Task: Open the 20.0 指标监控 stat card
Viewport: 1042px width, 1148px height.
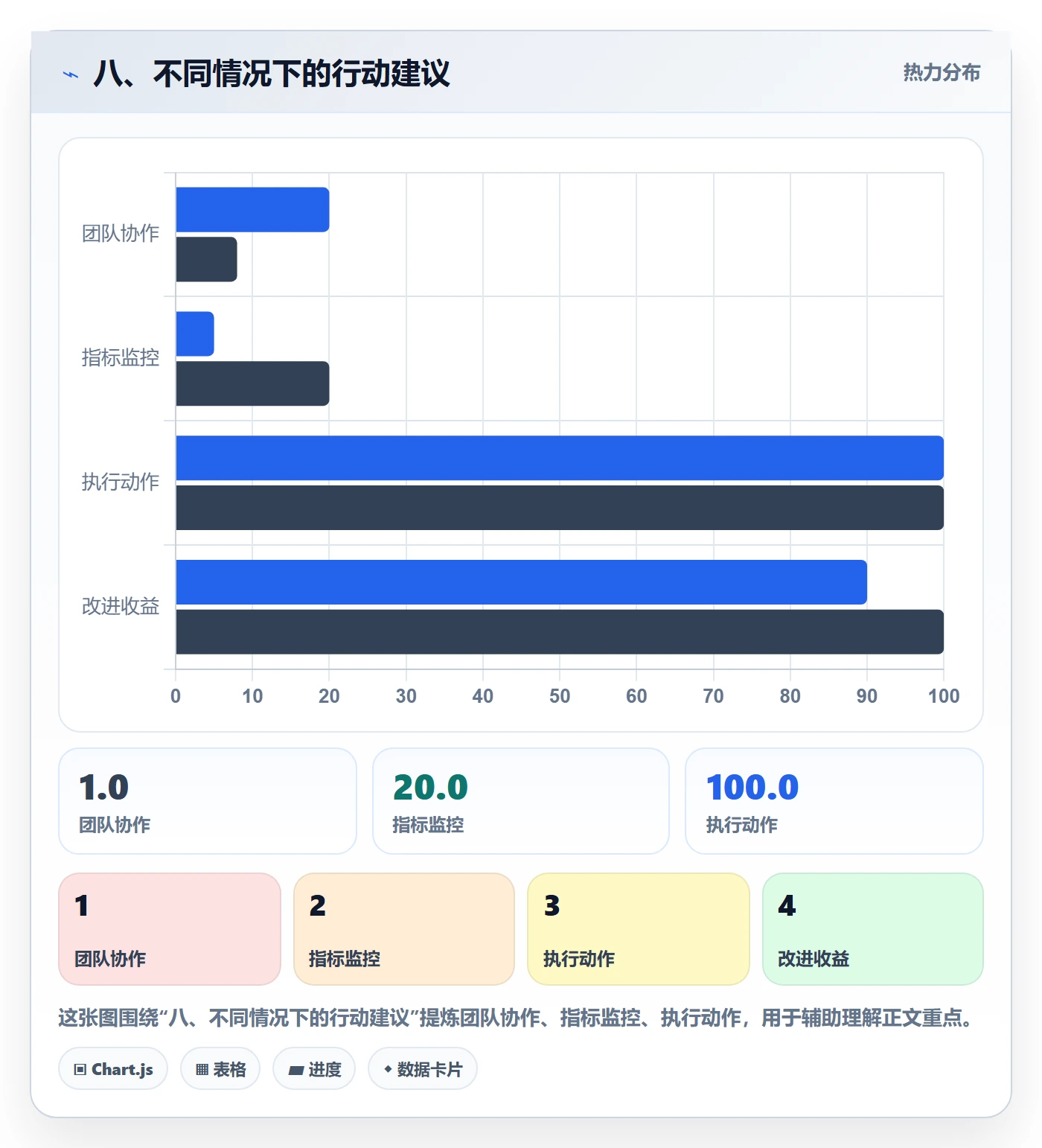Action: point(521,801)
